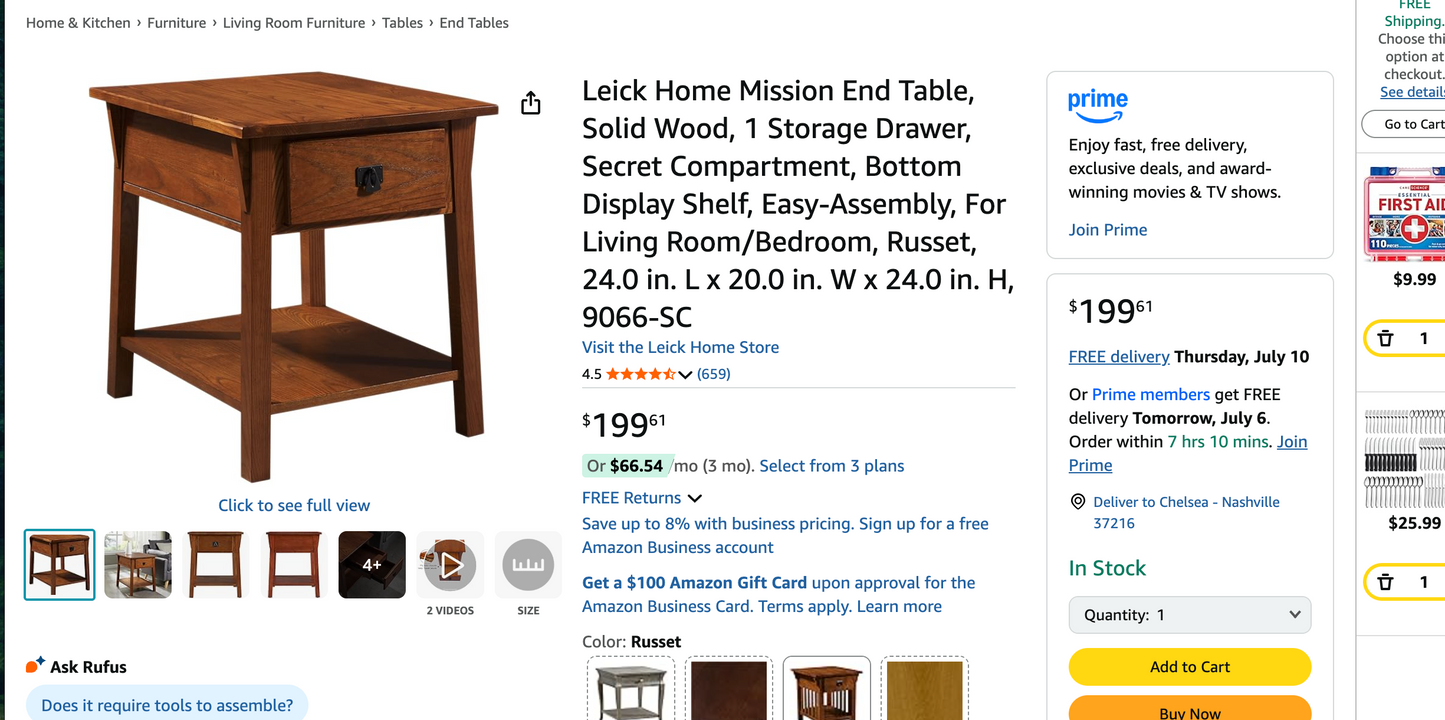The width and height of the screenshot is (1445, 720).
Task: Click the share icon beside product image
Action: 531,103
